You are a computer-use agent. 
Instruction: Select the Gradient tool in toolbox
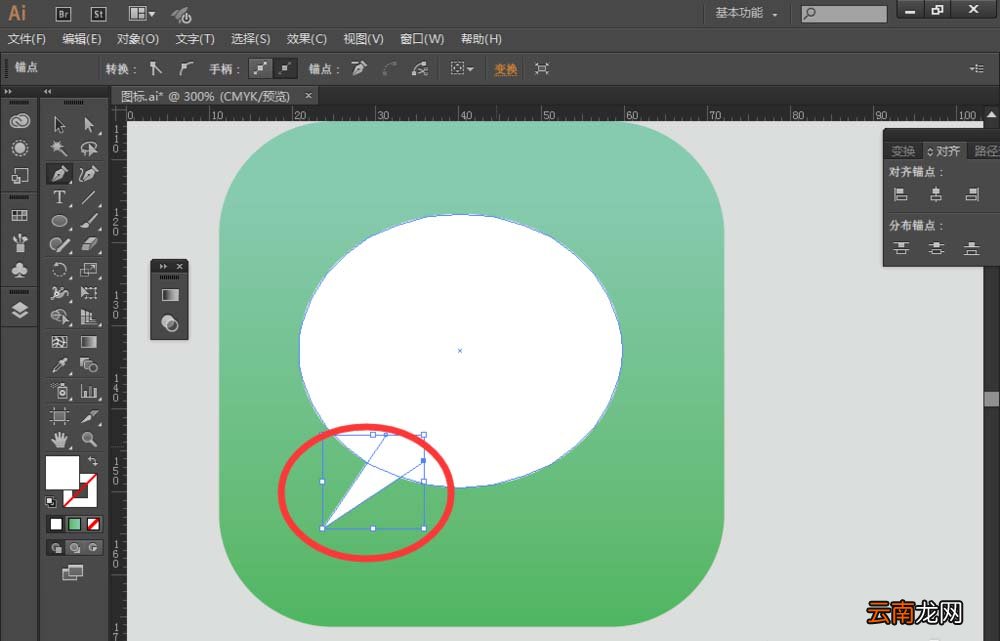89,342
